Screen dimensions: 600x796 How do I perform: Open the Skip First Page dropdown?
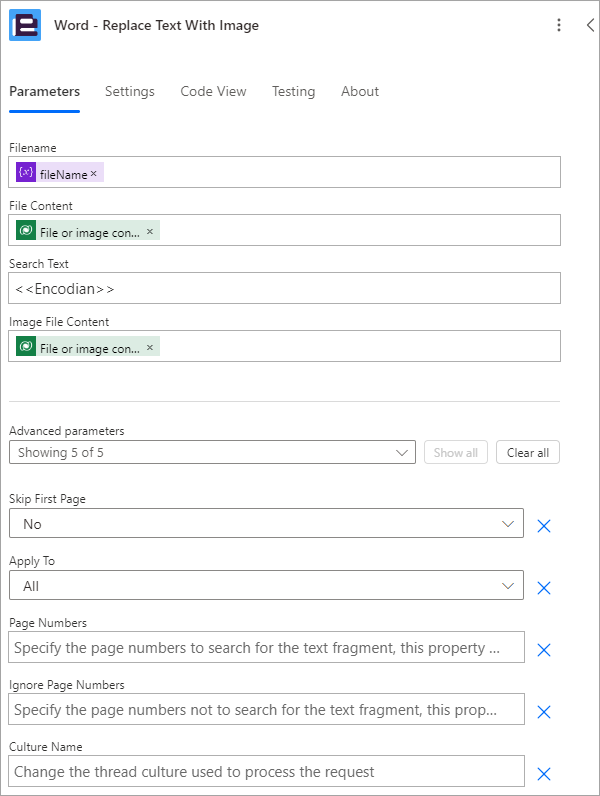pyautogui.click(x=266, y=523)
